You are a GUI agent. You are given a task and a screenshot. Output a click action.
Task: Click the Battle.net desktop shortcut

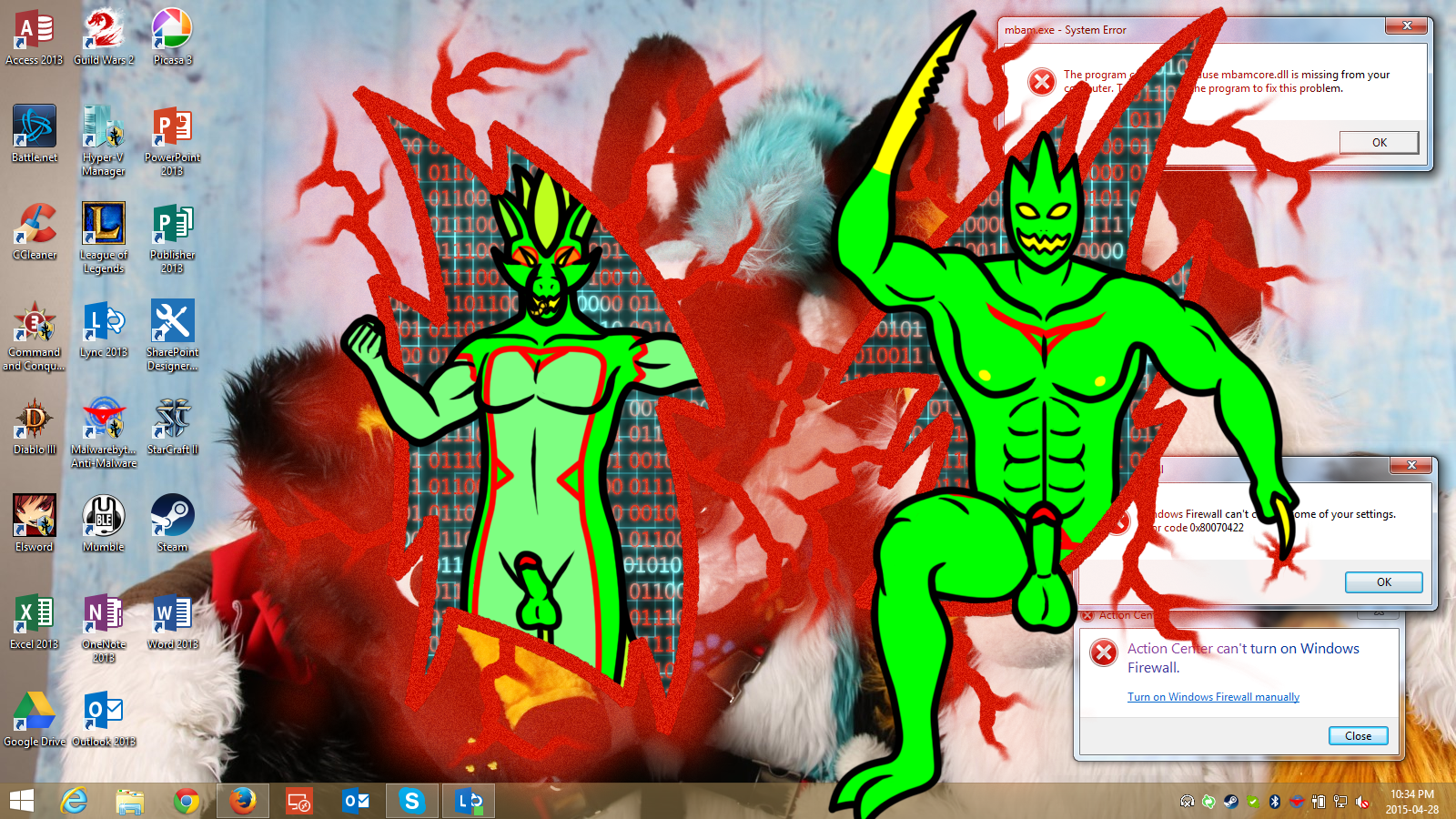tap(35, 134)
